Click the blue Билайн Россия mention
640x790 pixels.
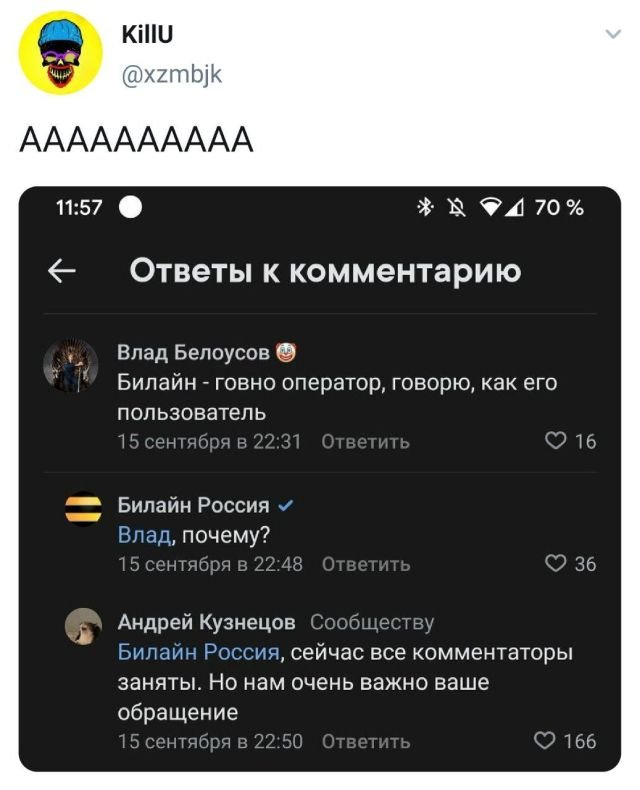pyautogui.click(x=198, y=653)
